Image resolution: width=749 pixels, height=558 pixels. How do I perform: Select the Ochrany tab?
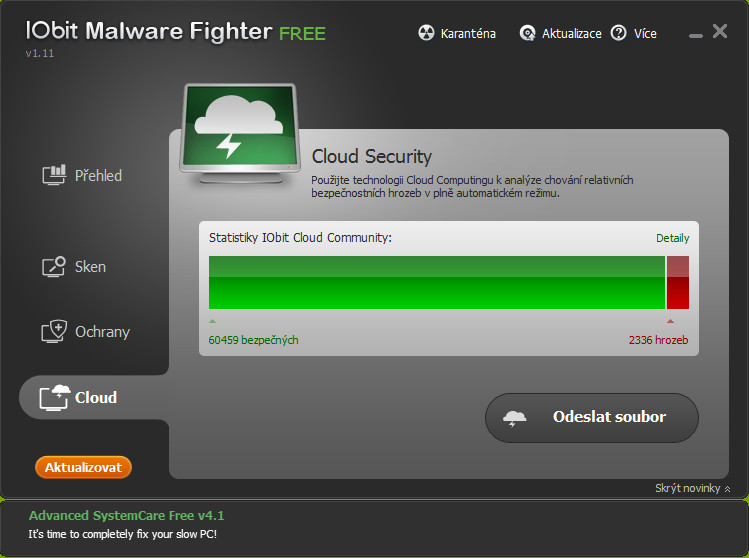[x=102, y=332]
